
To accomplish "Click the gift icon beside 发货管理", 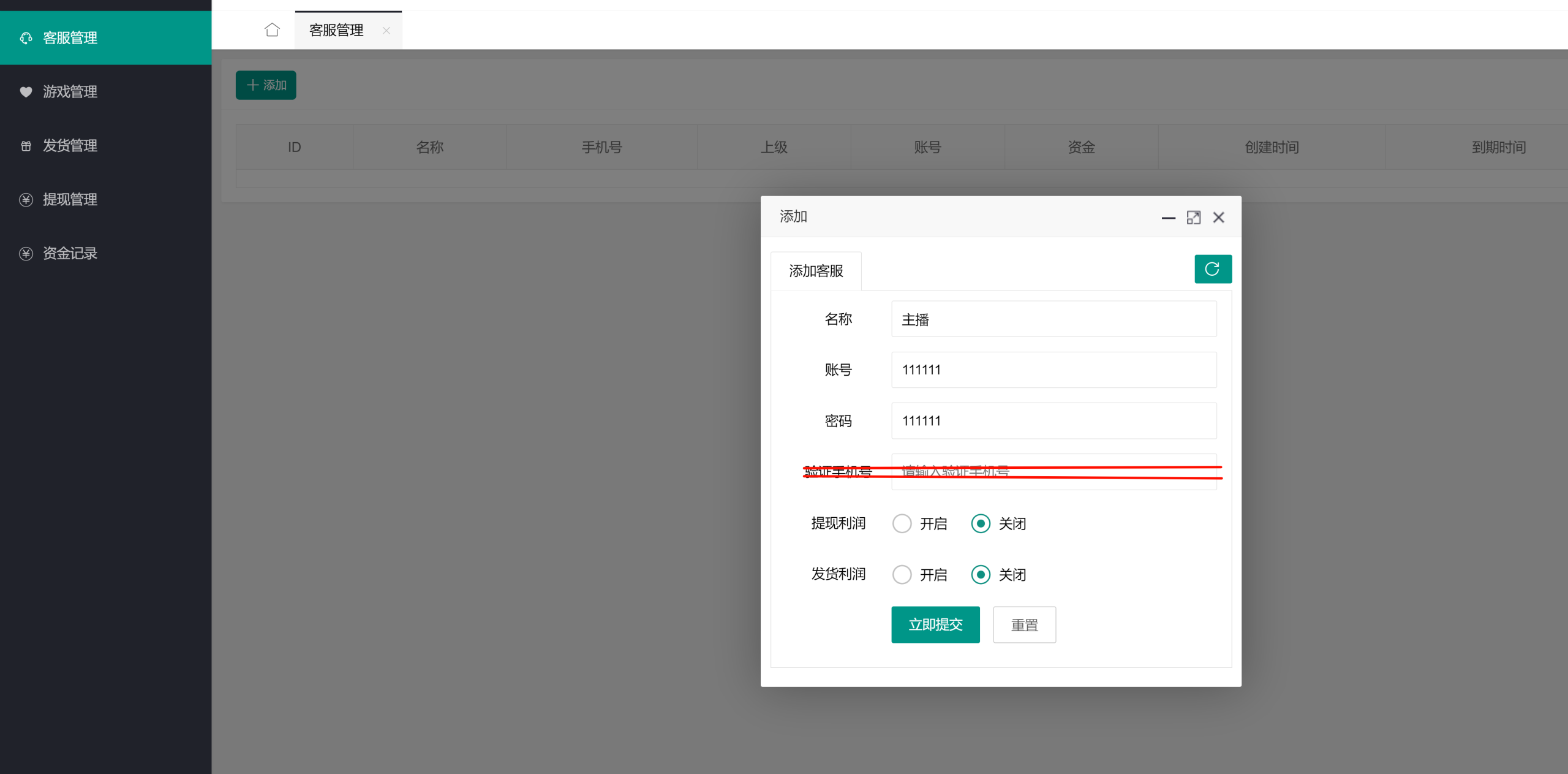I will pyautogui.click(x=26, y=146).
